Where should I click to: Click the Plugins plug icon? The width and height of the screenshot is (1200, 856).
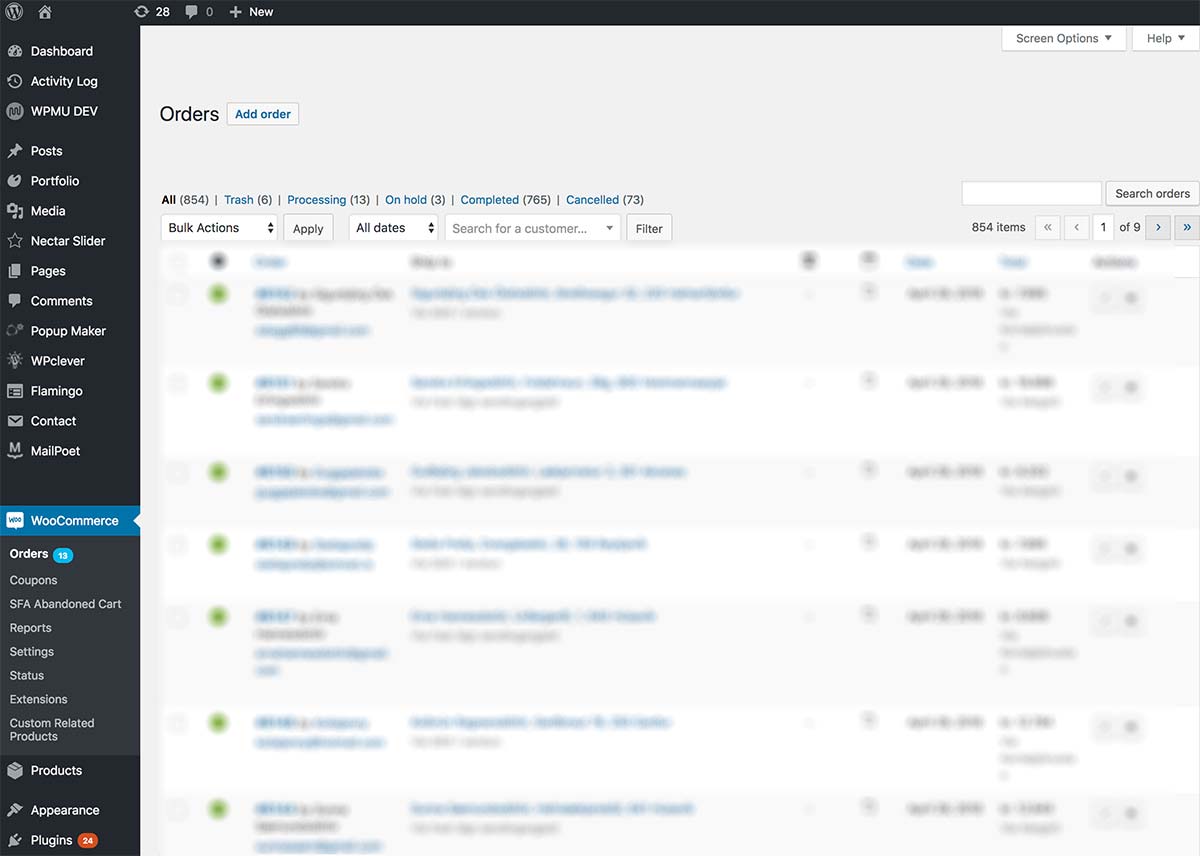[x=14, y=841]
